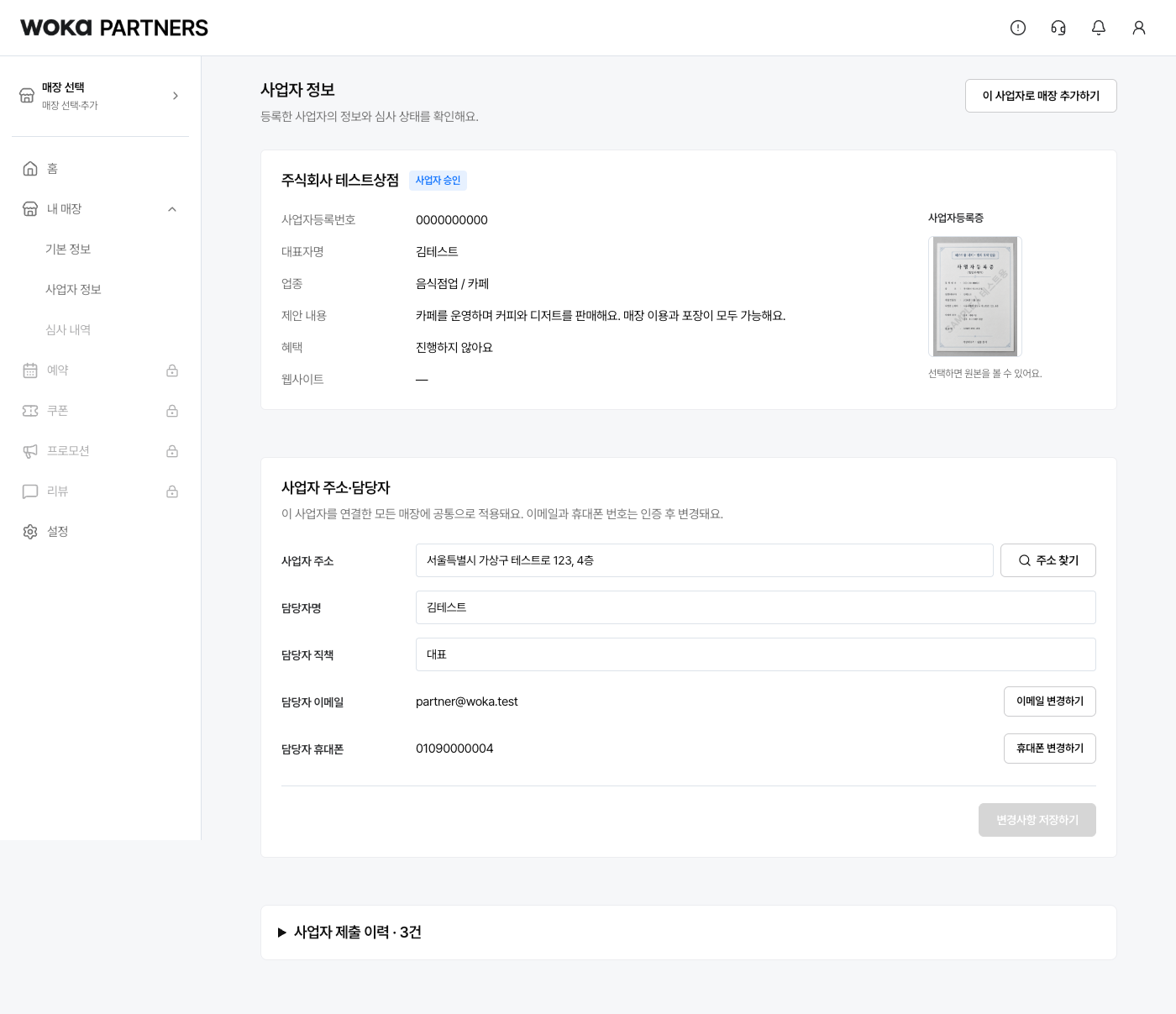This screenshot has height=1014, width=1176.
Task: Click the 내 매장 shop icon
Action: [30, 209]
